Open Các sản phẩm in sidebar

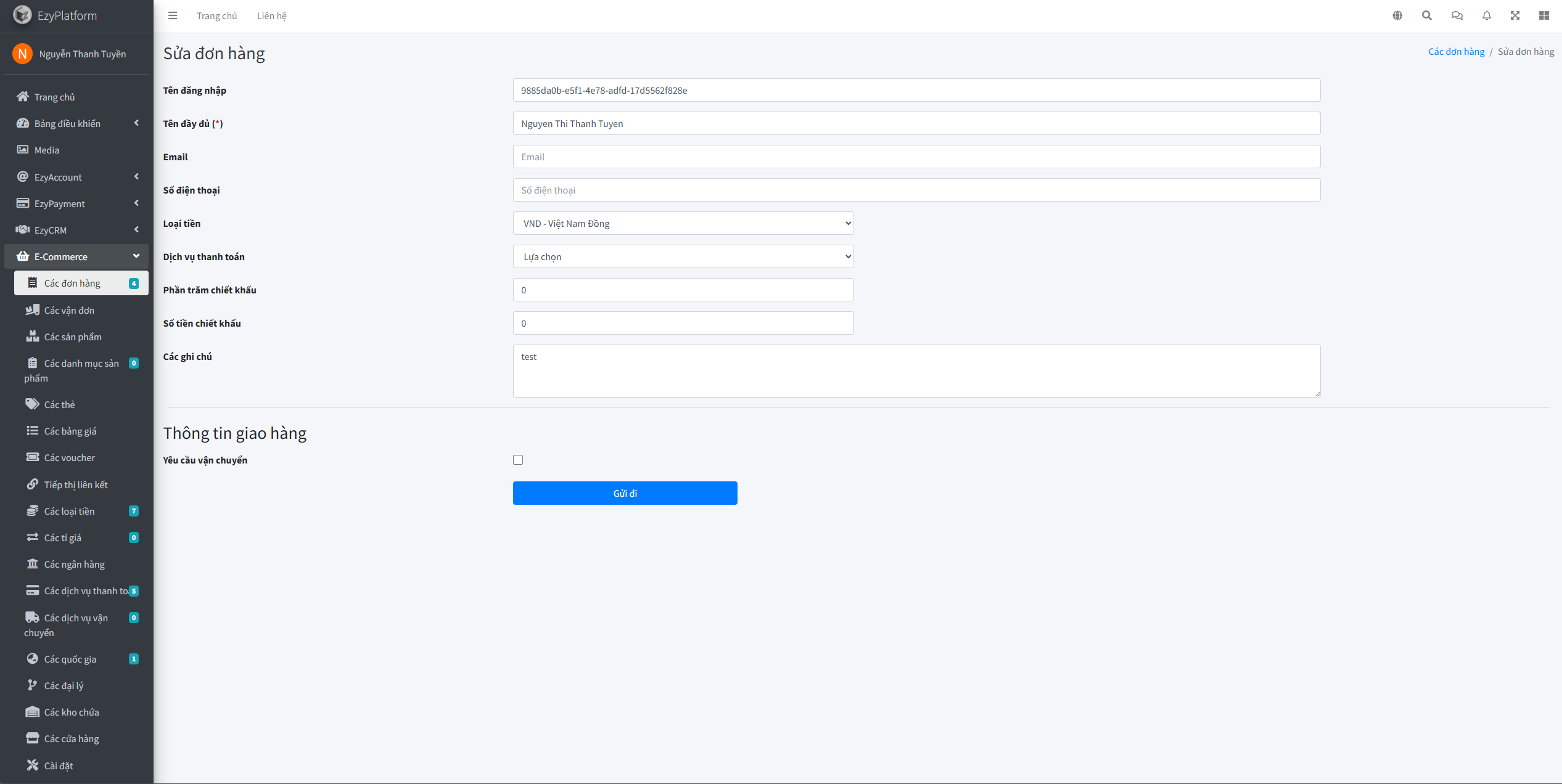point(73,337)
